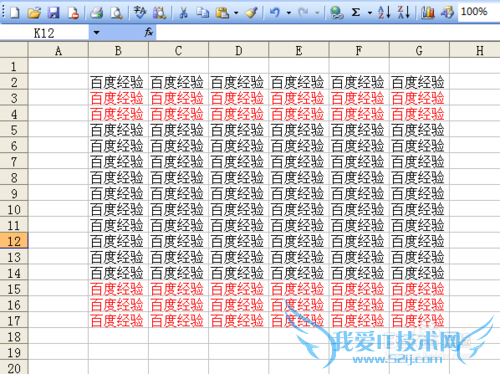
Task: Select 百度经验 in cell G6
Action: pyautogui.click(x=419, y=146)
